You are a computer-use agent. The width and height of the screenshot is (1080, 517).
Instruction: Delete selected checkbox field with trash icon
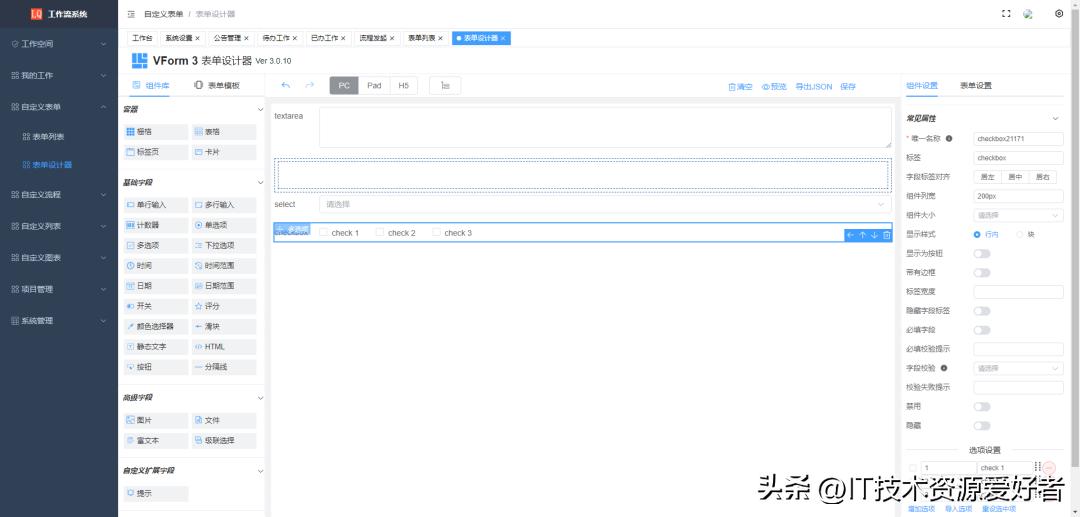(x=886, y=235)
